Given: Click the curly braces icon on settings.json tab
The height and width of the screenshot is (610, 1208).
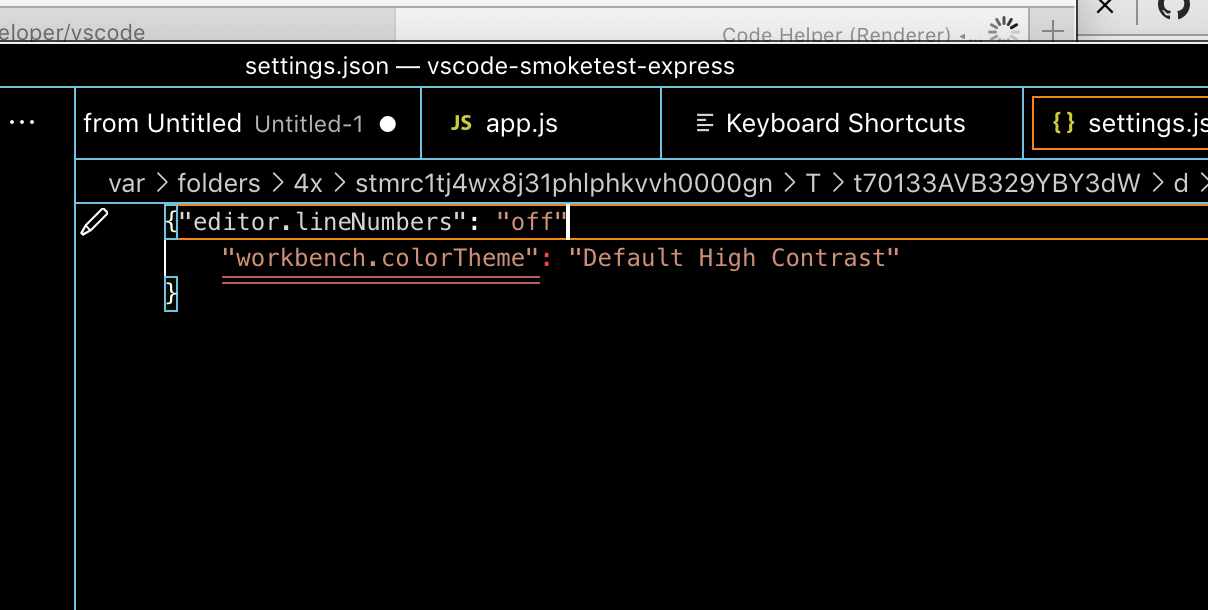Looking at the screenshot, I should [x=1064, y=123].
